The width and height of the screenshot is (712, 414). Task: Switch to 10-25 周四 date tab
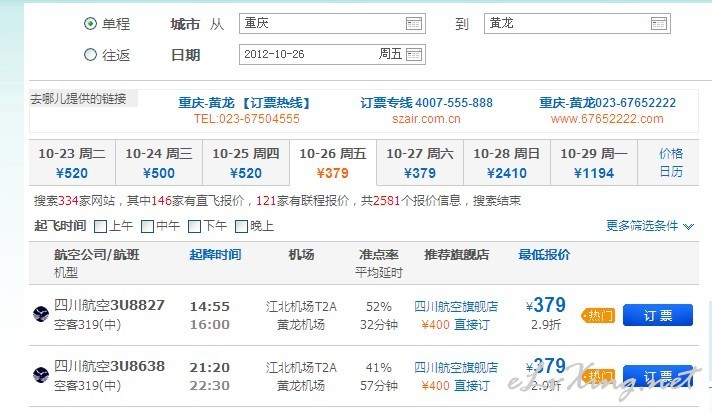point(246,163)
